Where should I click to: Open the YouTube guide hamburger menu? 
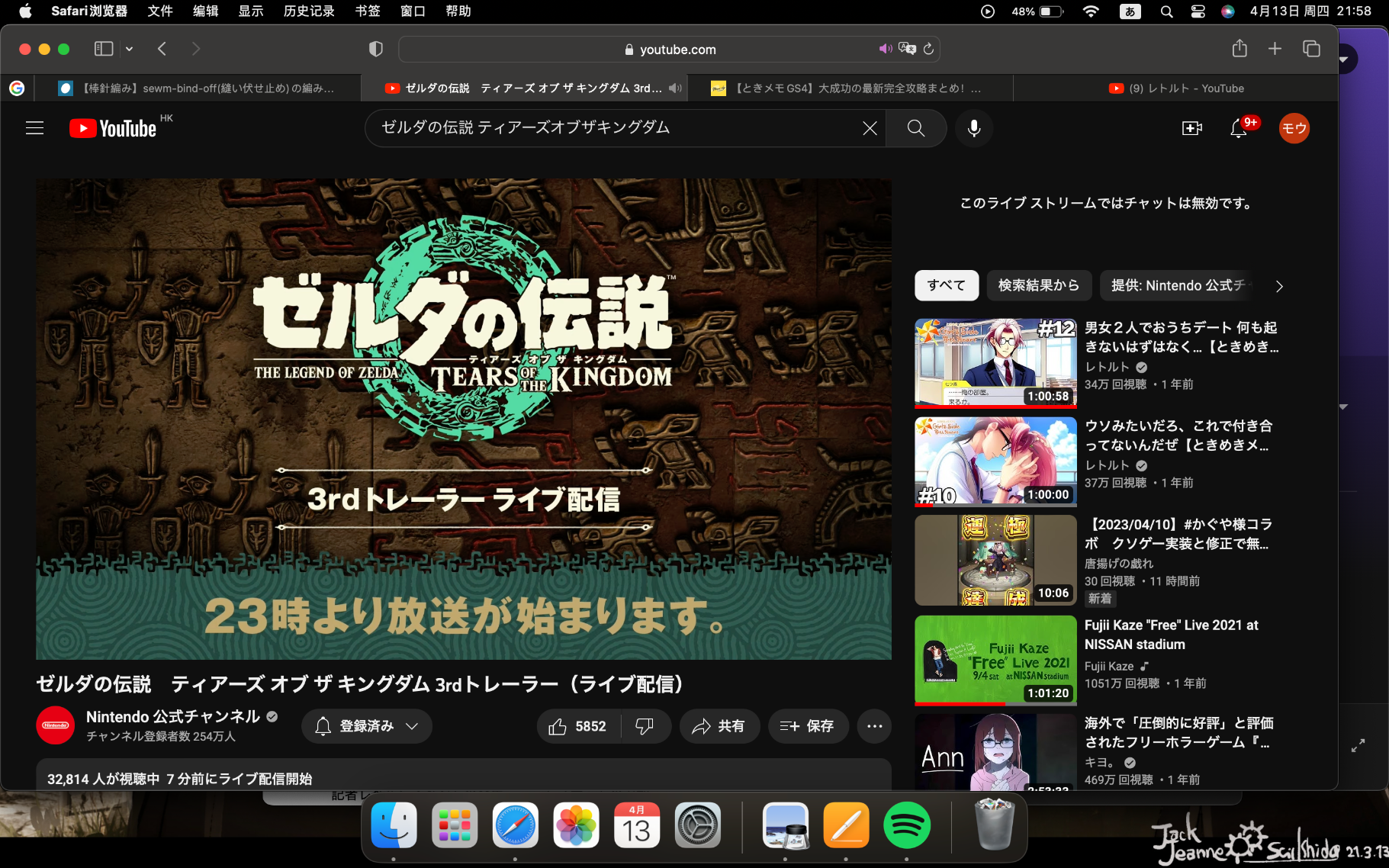34,128
